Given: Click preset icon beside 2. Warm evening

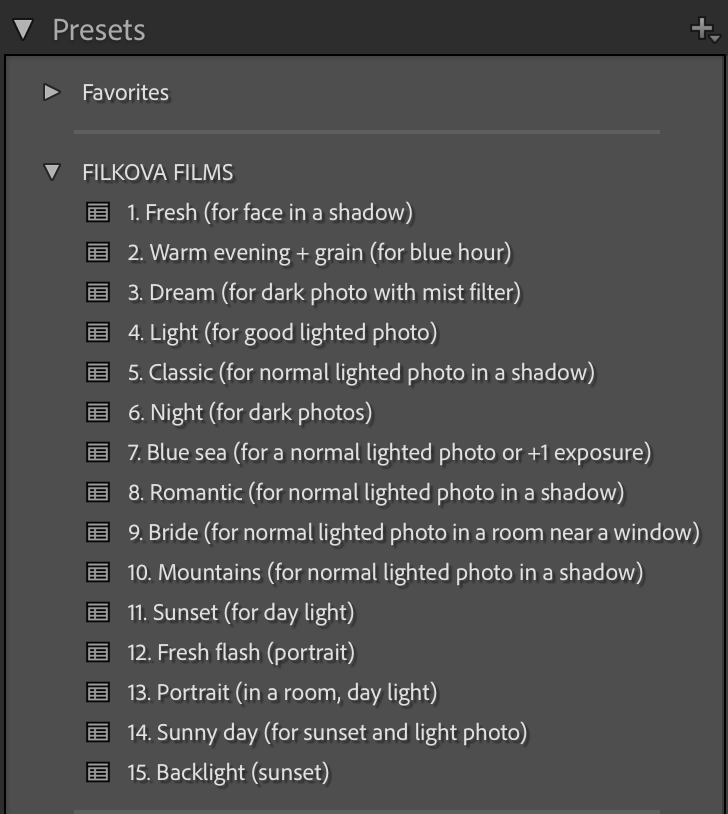Looking at the screenshot, I should (98, 252).
